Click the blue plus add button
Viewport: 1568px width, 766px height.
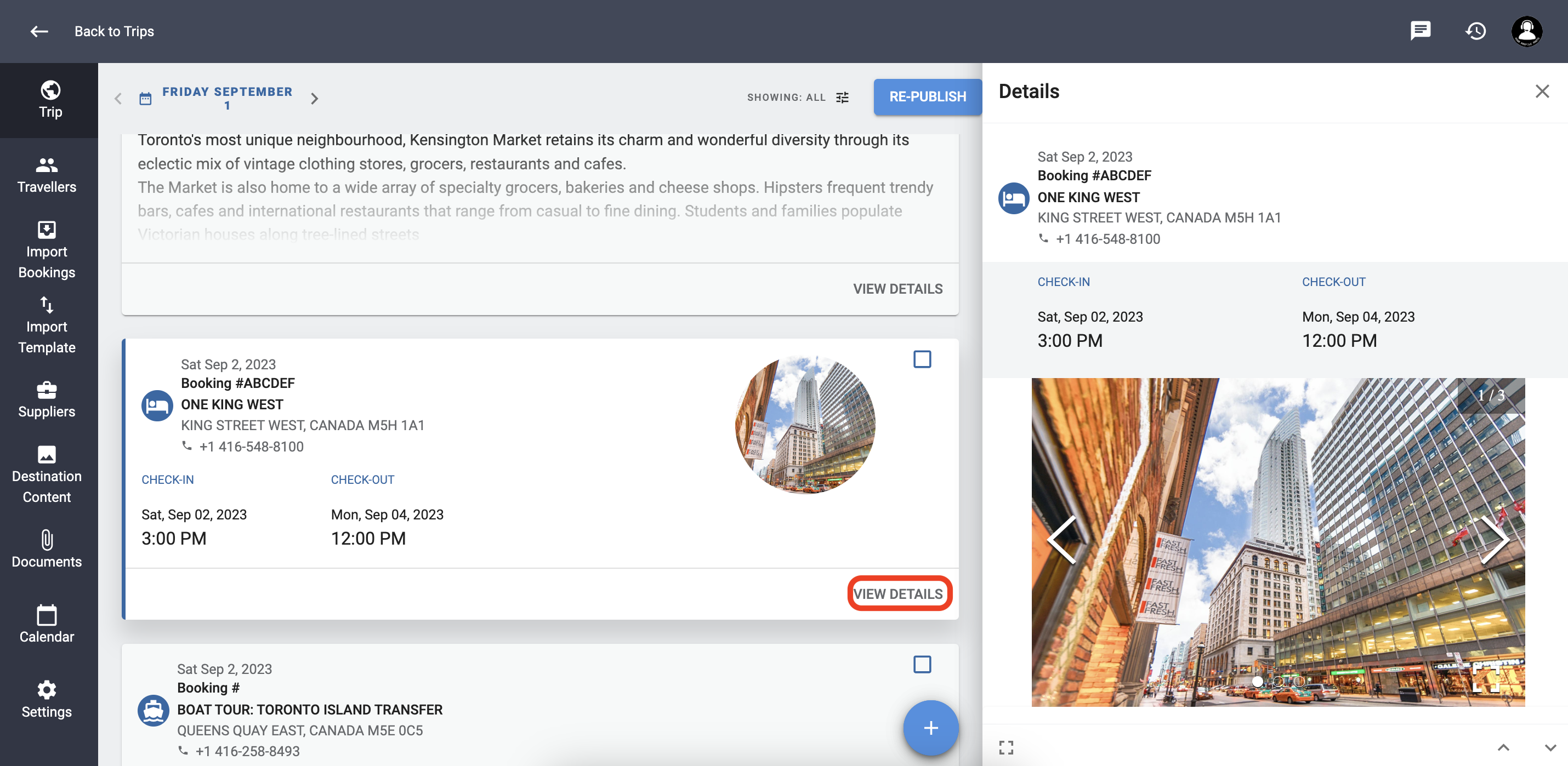930,727
